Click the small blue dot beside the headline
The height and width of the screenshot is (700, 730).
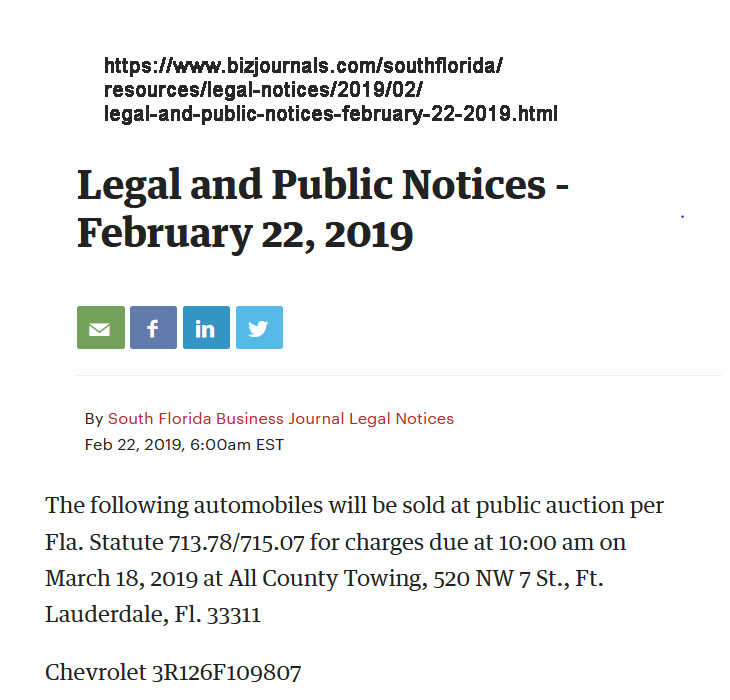(x=682, y=216)
